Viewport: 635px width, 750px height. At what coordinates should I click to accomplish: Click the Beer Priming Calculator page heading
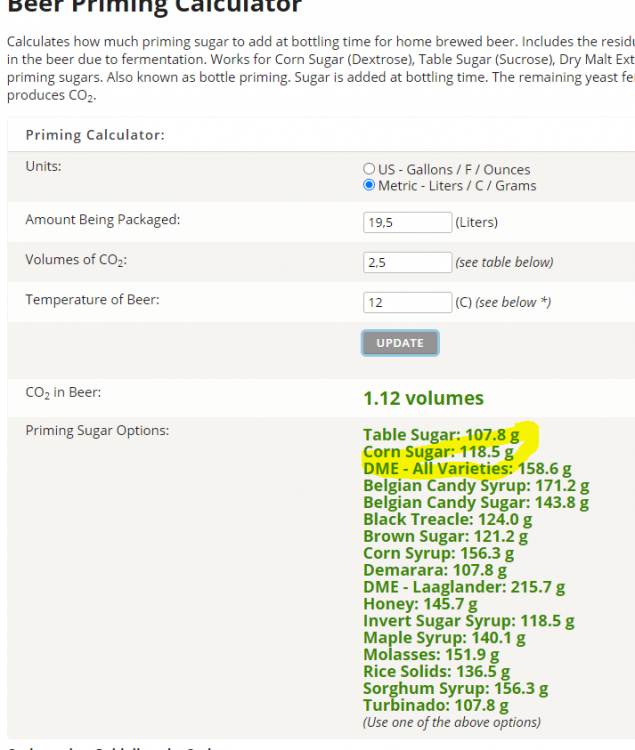click(x=154, y=8)
